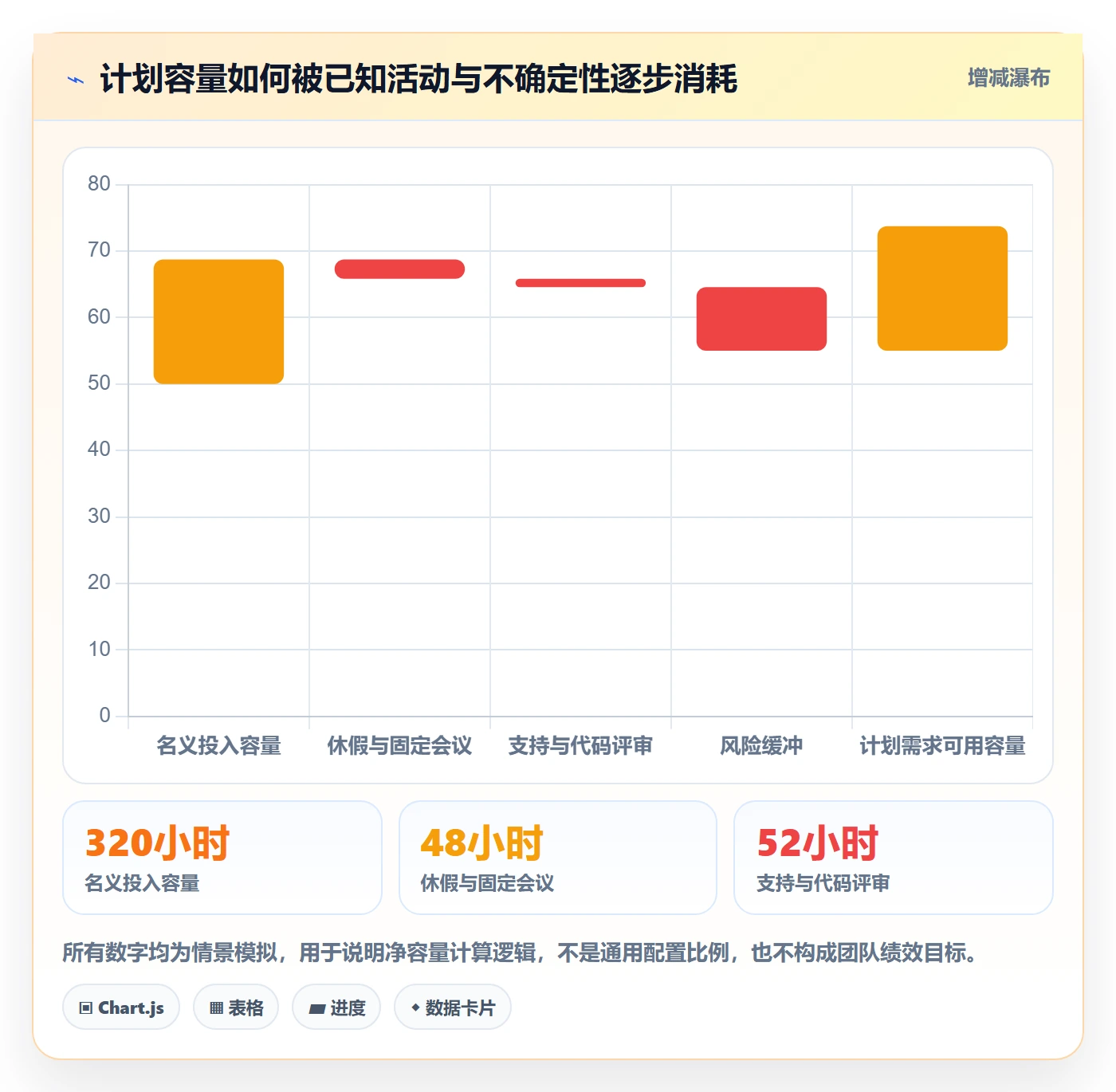
Task: Select the orange 计划需求可用容量 bar
Action: 942,289
